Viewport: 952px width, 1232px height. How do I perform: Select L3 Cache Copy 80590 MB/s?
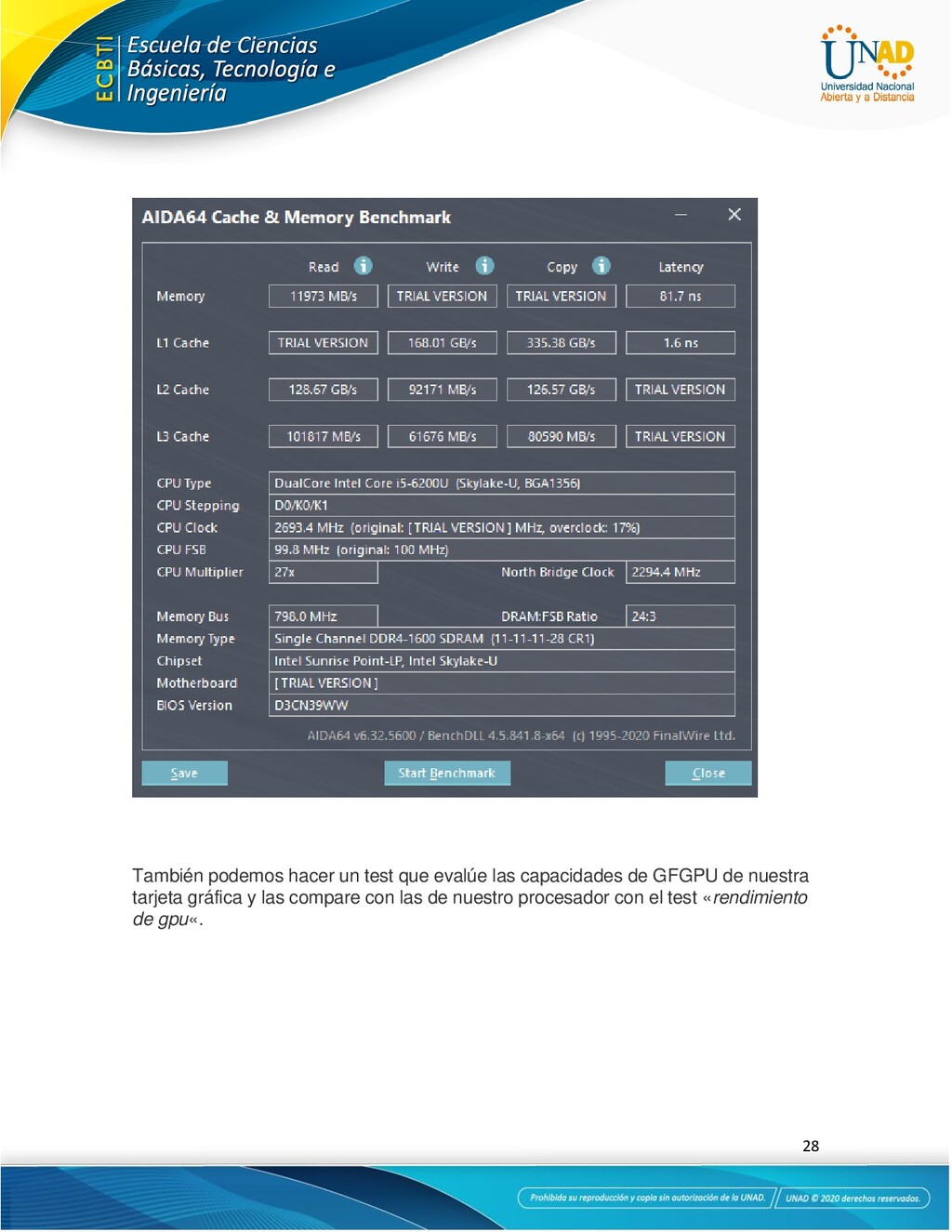pos(561,436)
